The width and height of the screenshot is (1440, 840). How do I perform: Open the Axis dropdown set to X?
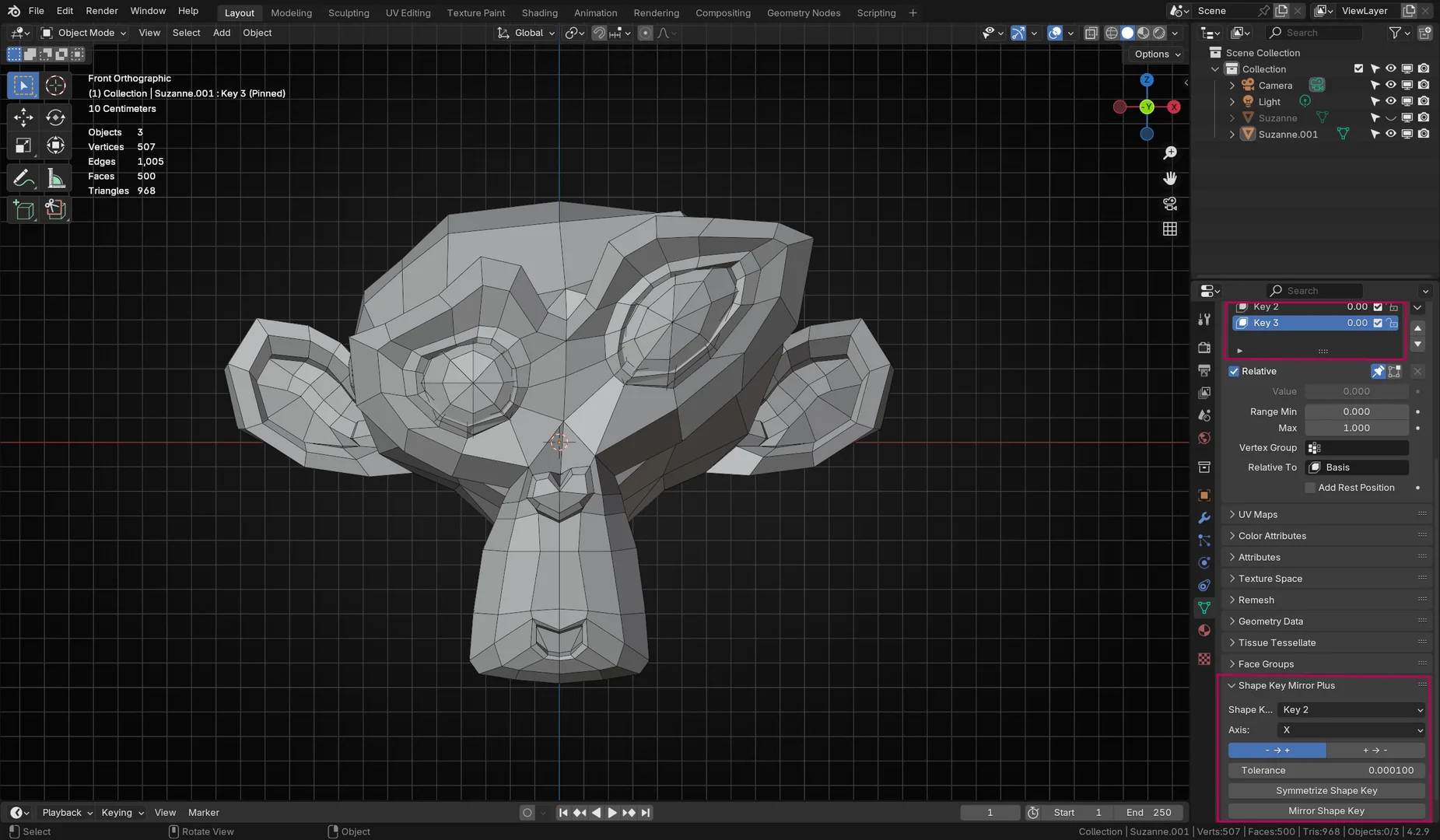[x=1352, y=730]
